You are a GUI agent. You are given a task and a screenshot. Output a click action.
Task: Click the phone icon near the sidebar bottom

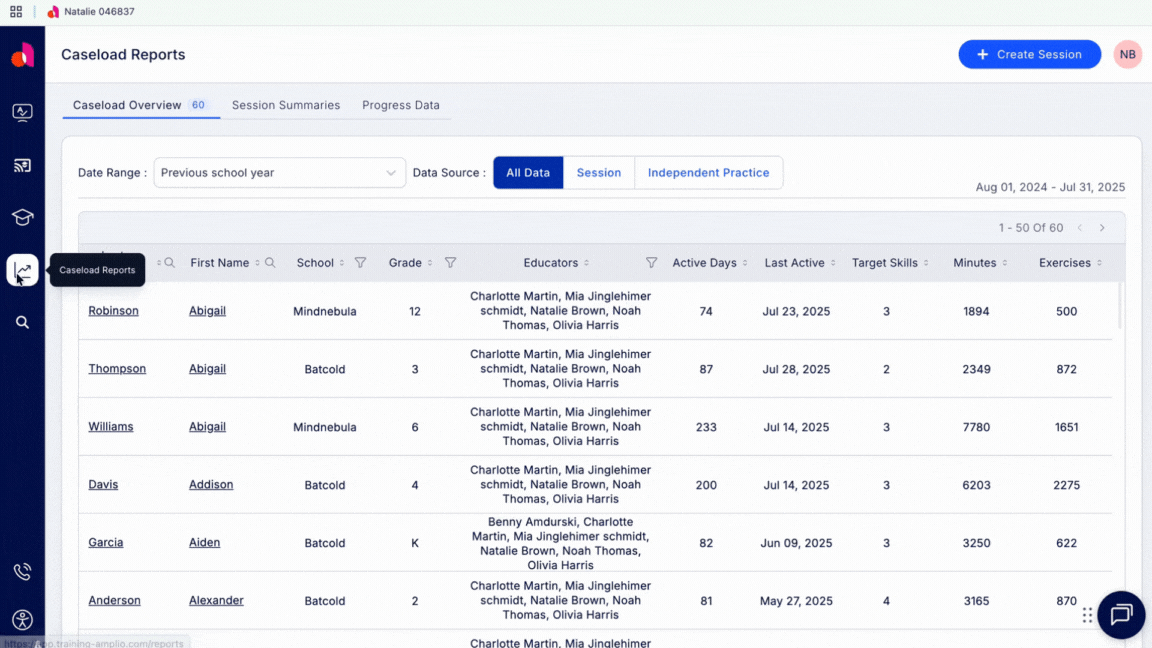click(x=22, y=571)
